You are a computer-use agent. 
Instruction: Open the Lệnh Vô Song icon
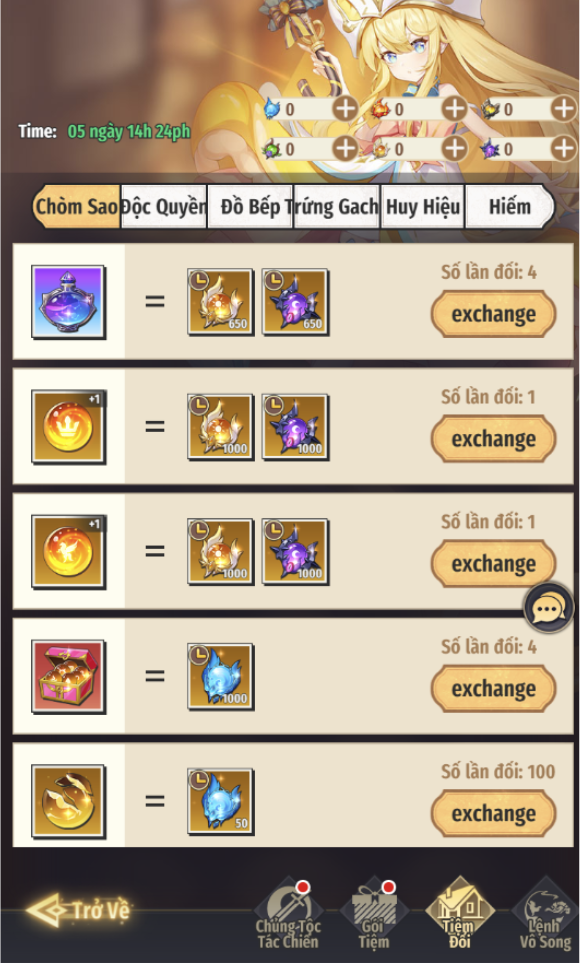coord(545,915)
